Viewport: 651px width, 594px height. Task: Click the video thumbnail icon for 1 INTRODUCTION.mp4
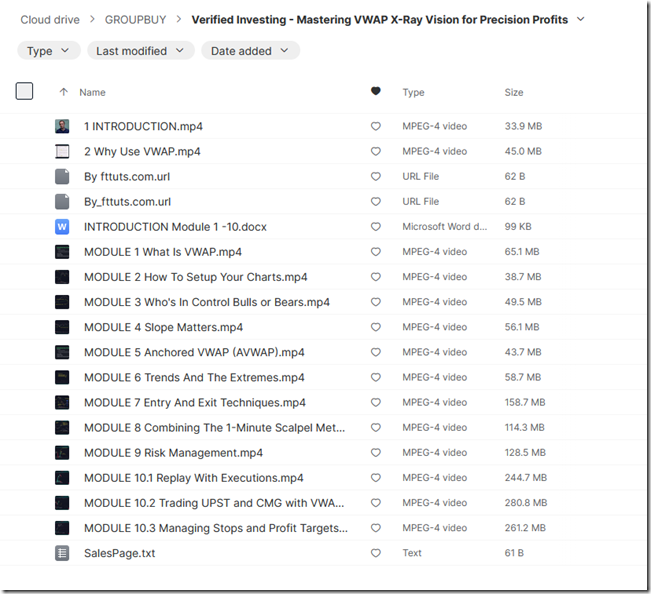(x=62, y=126)
